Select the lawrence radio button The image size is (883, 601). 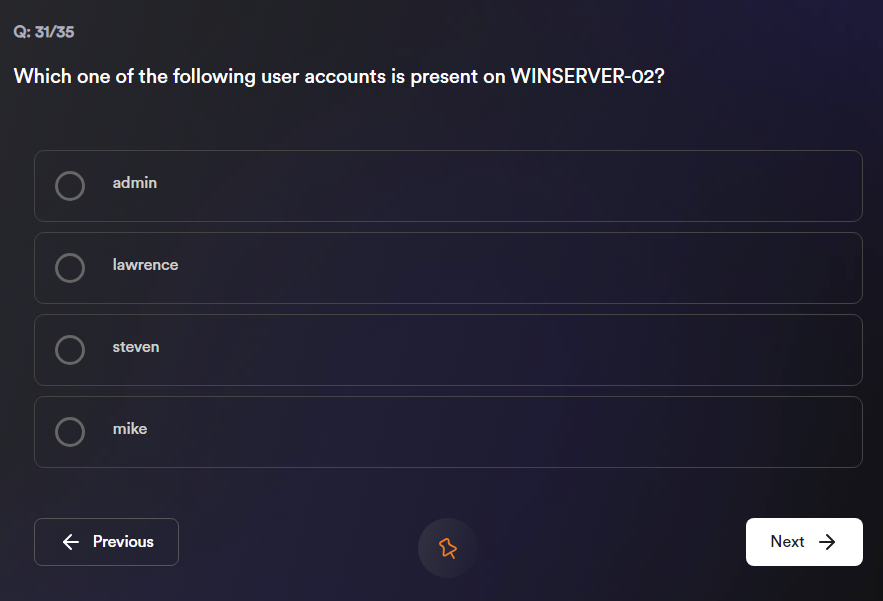(70, 268)
